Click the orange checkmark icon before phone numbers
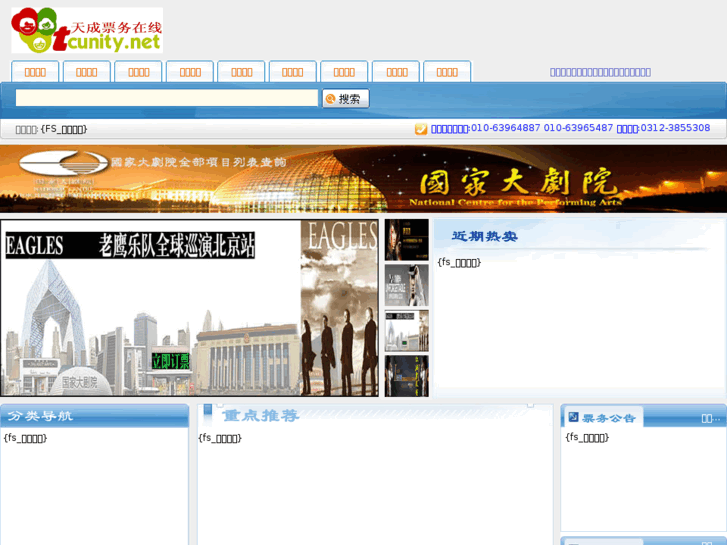Screen dimensions: 727x545 [x=421, y=129]
